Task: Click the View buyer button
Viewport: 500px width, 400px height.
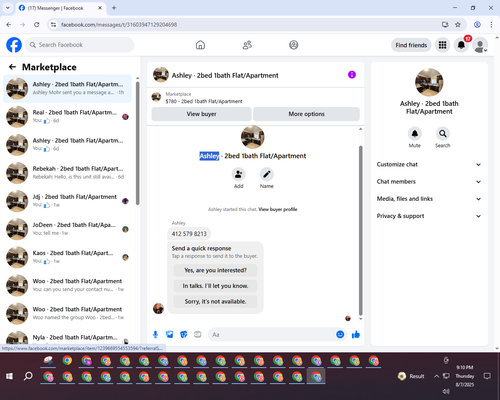Action: click(201, 114)
